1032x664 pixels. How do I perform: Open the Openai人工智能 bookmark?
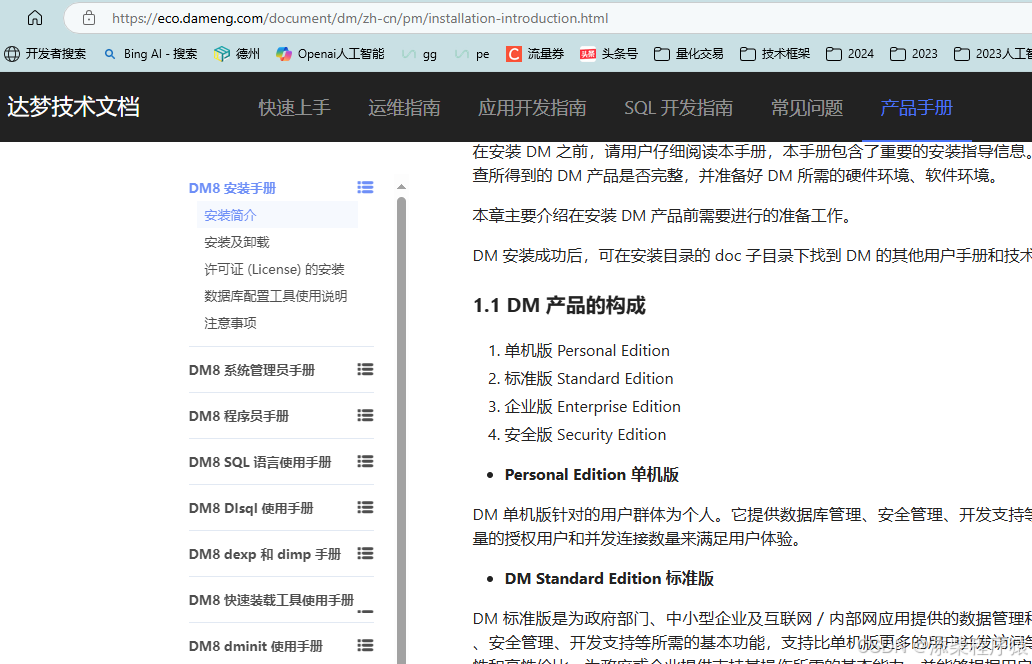coord(330,54)
